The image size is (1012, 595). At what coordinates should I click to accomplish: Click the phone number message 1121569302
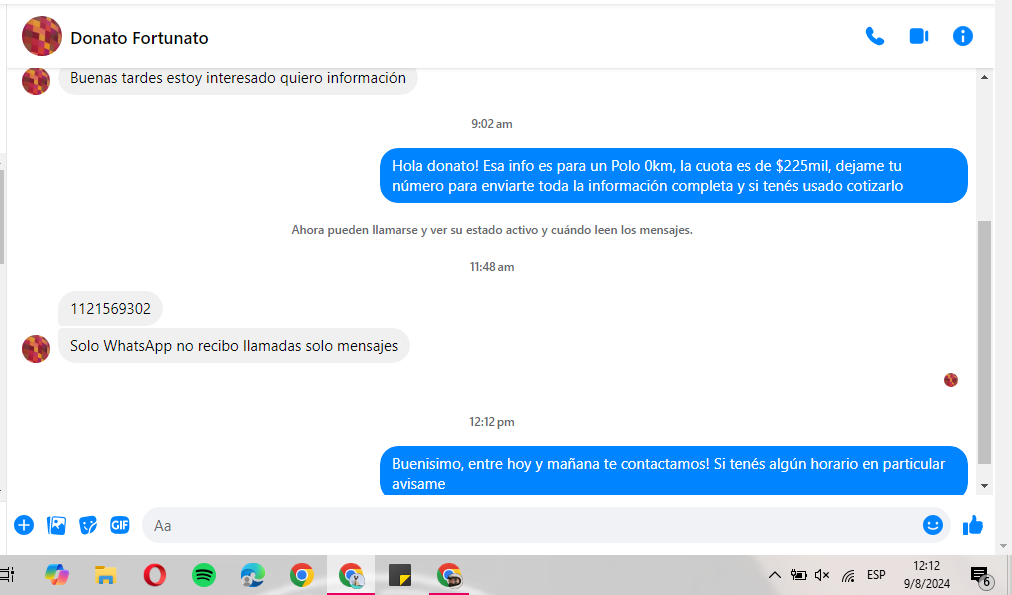point(110,309)
